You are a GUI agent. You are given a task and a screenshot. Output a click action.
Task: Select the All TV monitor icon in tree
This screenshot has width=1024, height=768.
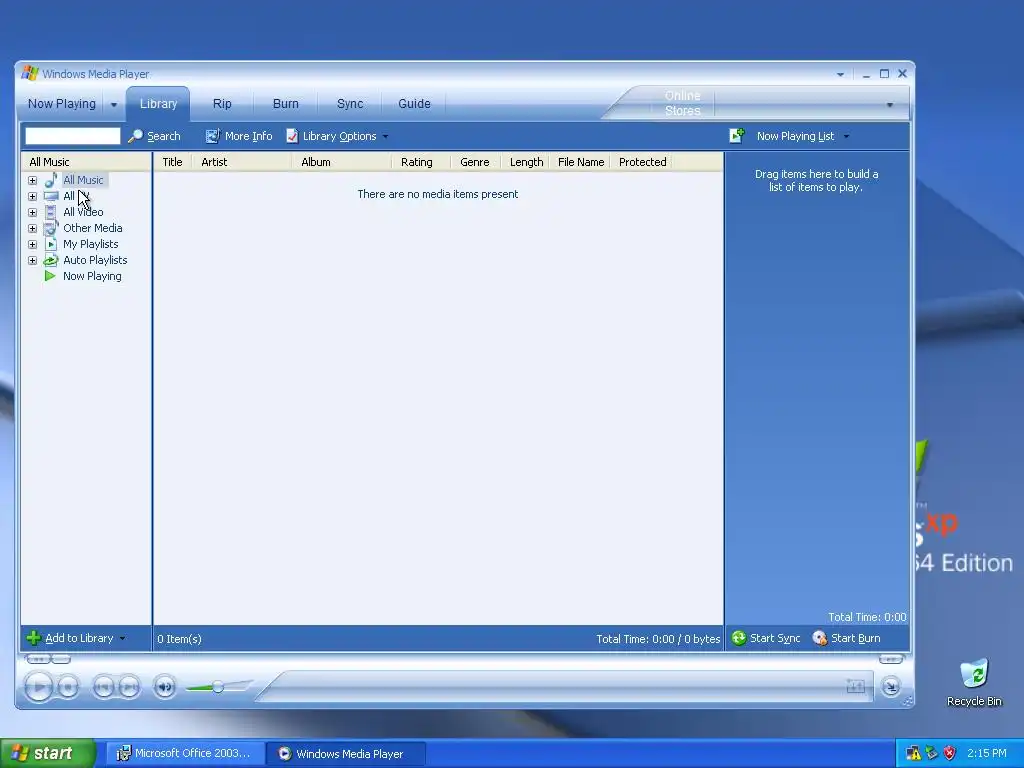click(x=51, y=196)
